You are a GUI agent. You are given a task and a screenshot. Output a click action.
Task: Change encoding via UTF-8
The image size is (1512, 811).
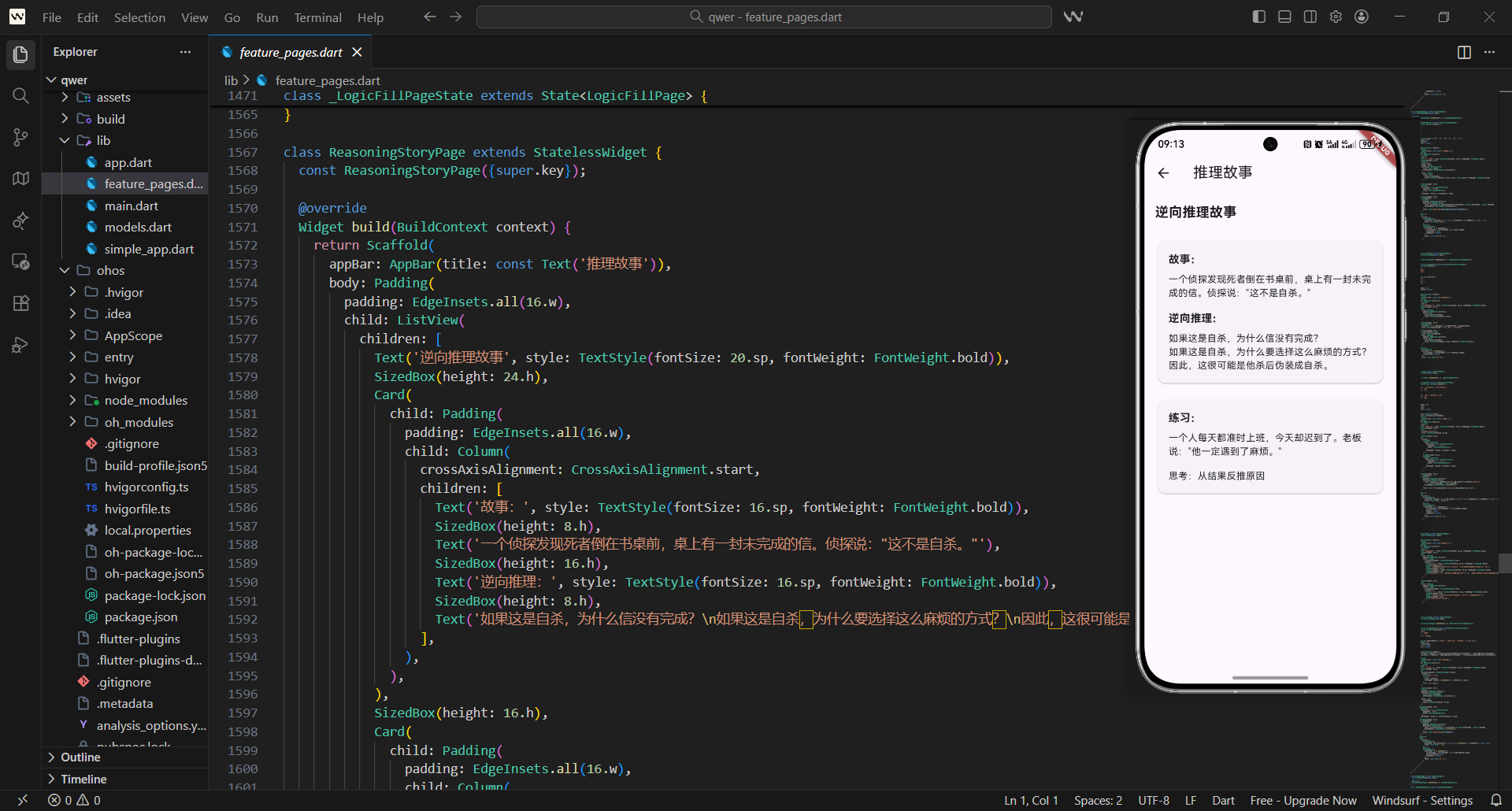coord(1154,800)
